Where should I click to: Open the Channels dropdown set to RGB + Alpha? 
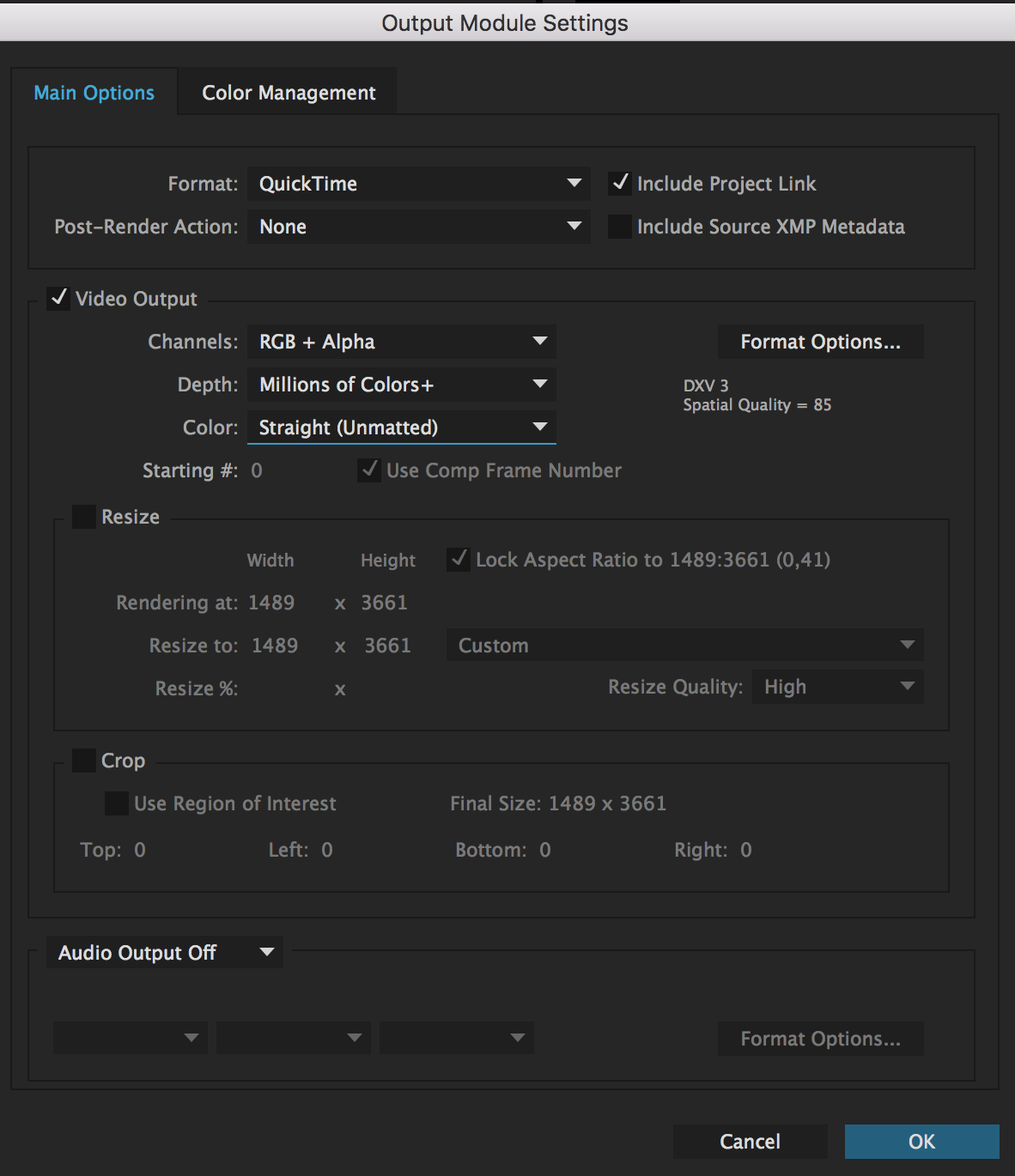click(401, 342)
